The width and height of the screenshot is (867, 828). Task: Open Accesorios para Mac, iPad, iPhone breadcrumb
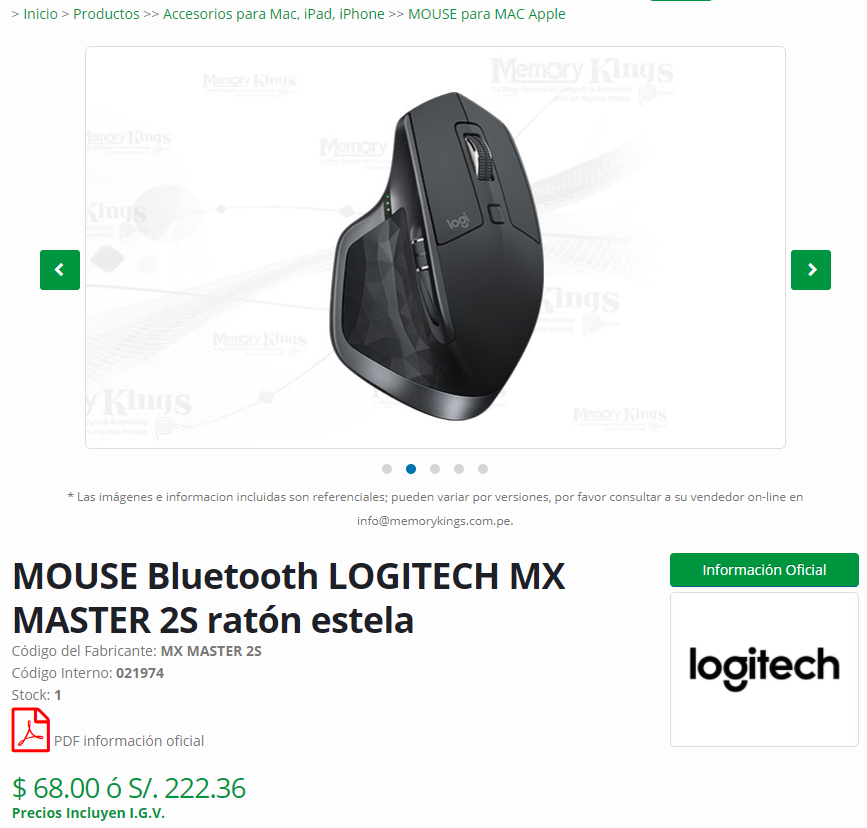(274, 14)
